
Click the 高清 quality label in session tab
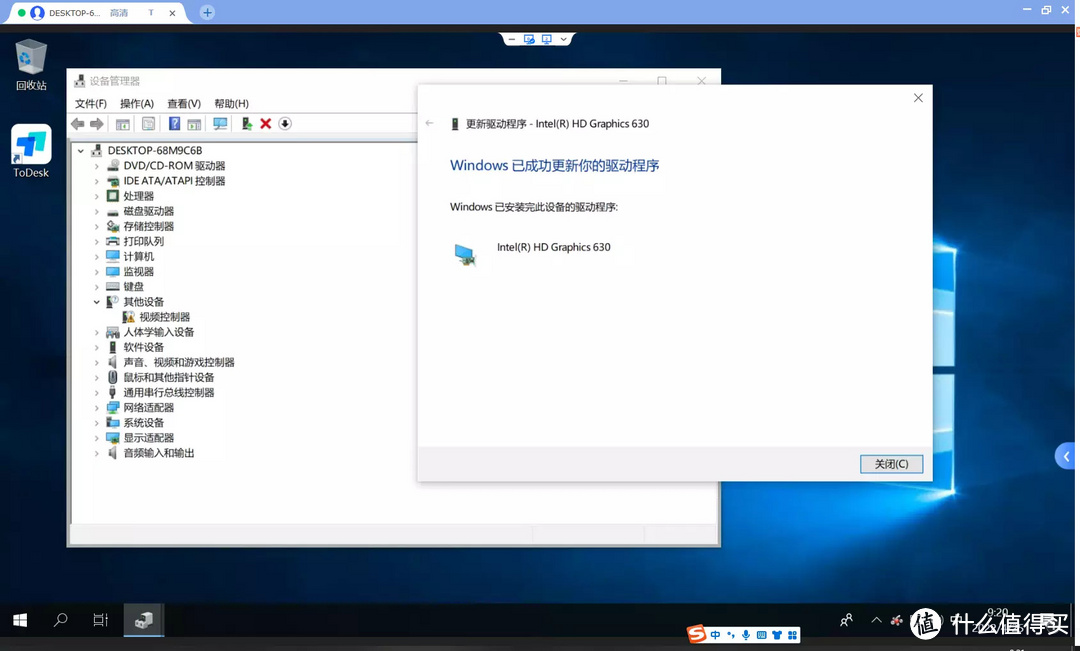coord(118,13)
